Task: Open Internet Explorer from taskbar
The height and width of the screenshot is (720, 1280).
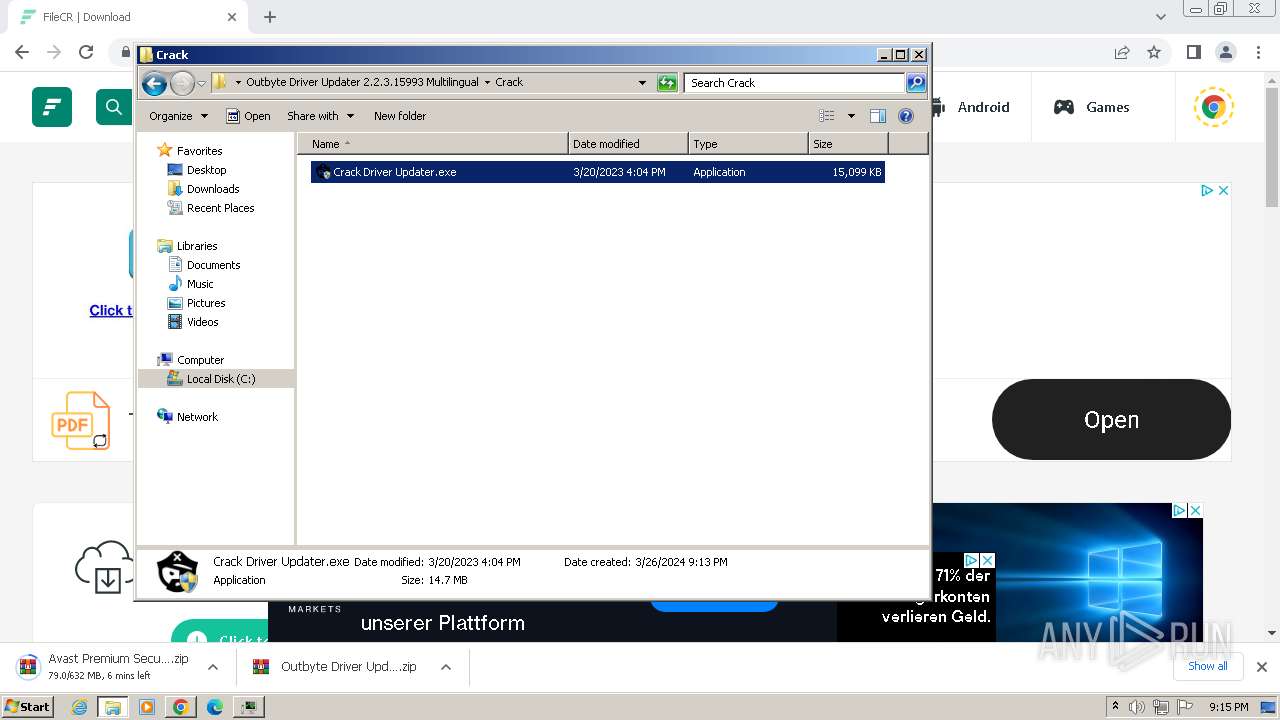Action: (x=79, y=707)
